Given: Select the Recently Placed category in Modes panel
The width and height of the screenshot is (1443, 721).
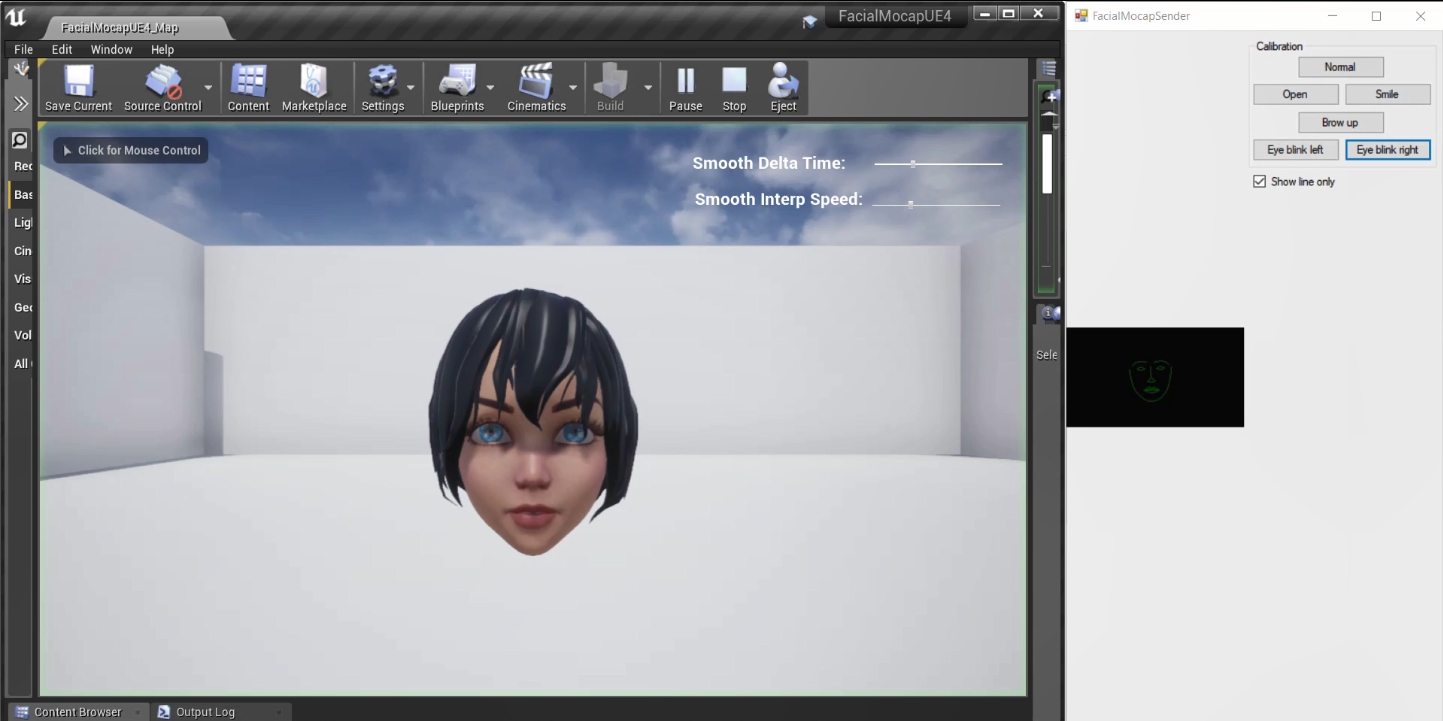Looking at the screenshot, I should click(x=21, y=166).
